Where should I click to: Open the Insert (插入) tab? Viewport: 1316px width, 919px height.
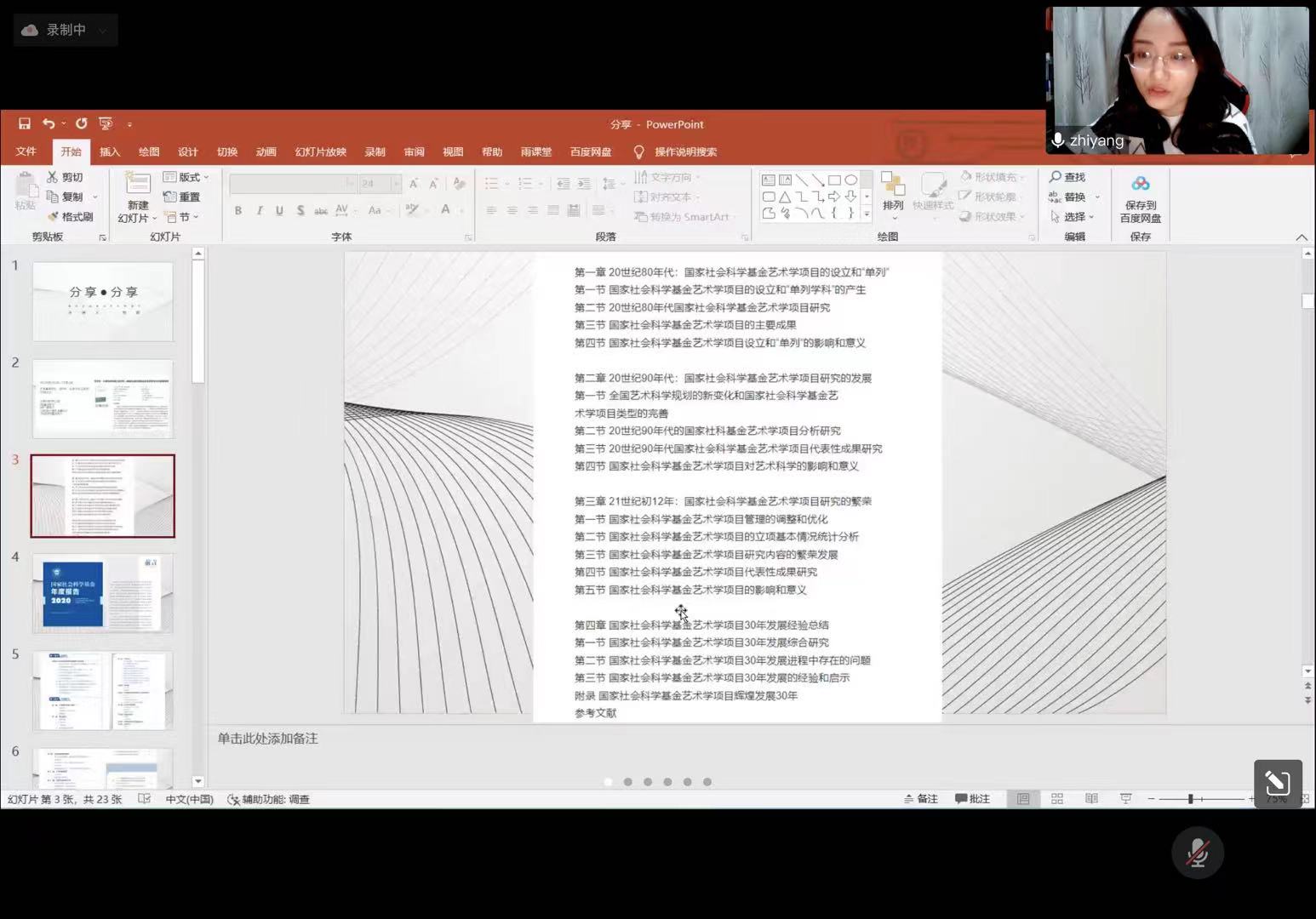[110, 151]
